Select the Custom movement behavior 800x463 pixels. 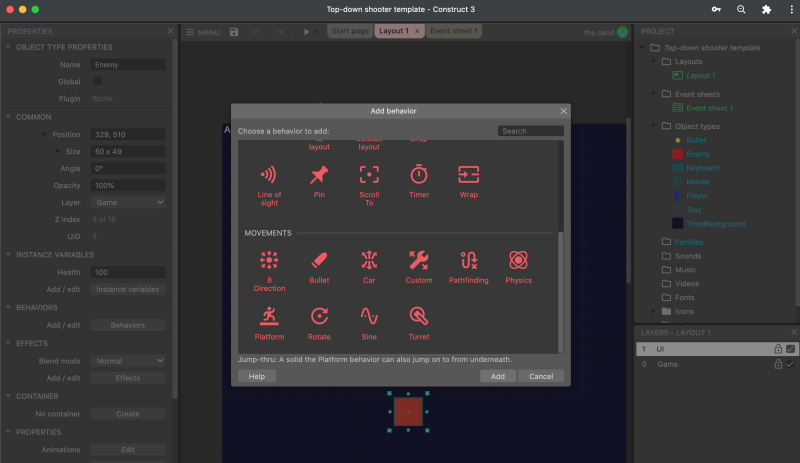(419, 267)
